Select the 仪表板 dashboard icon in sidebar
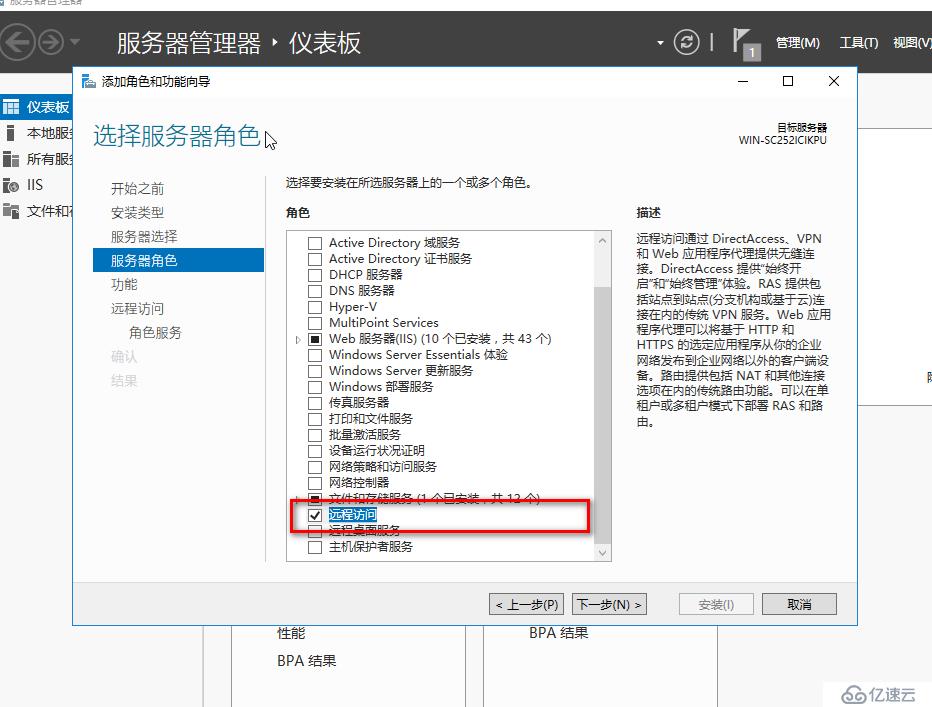This screenshot has width=932, height=707. 11,107
